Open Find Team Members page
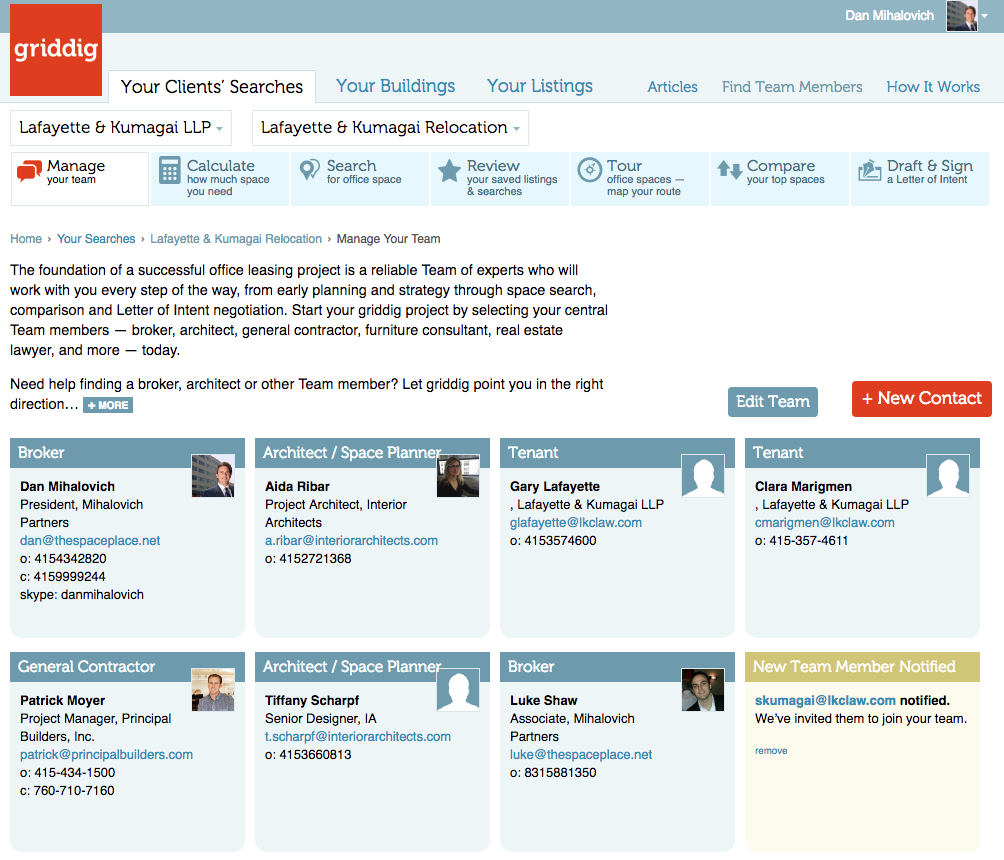1004x860 pixels. 792,86
